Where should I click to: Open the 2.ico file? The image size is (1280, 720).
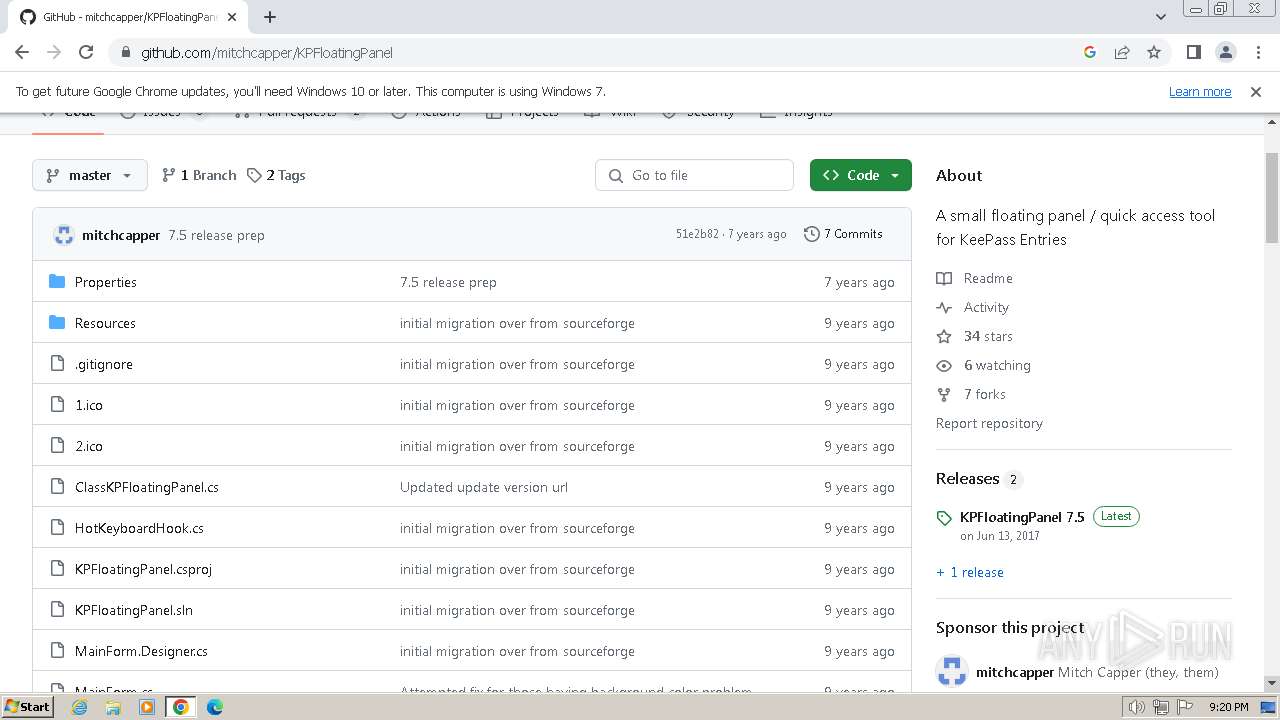[89, 446]
